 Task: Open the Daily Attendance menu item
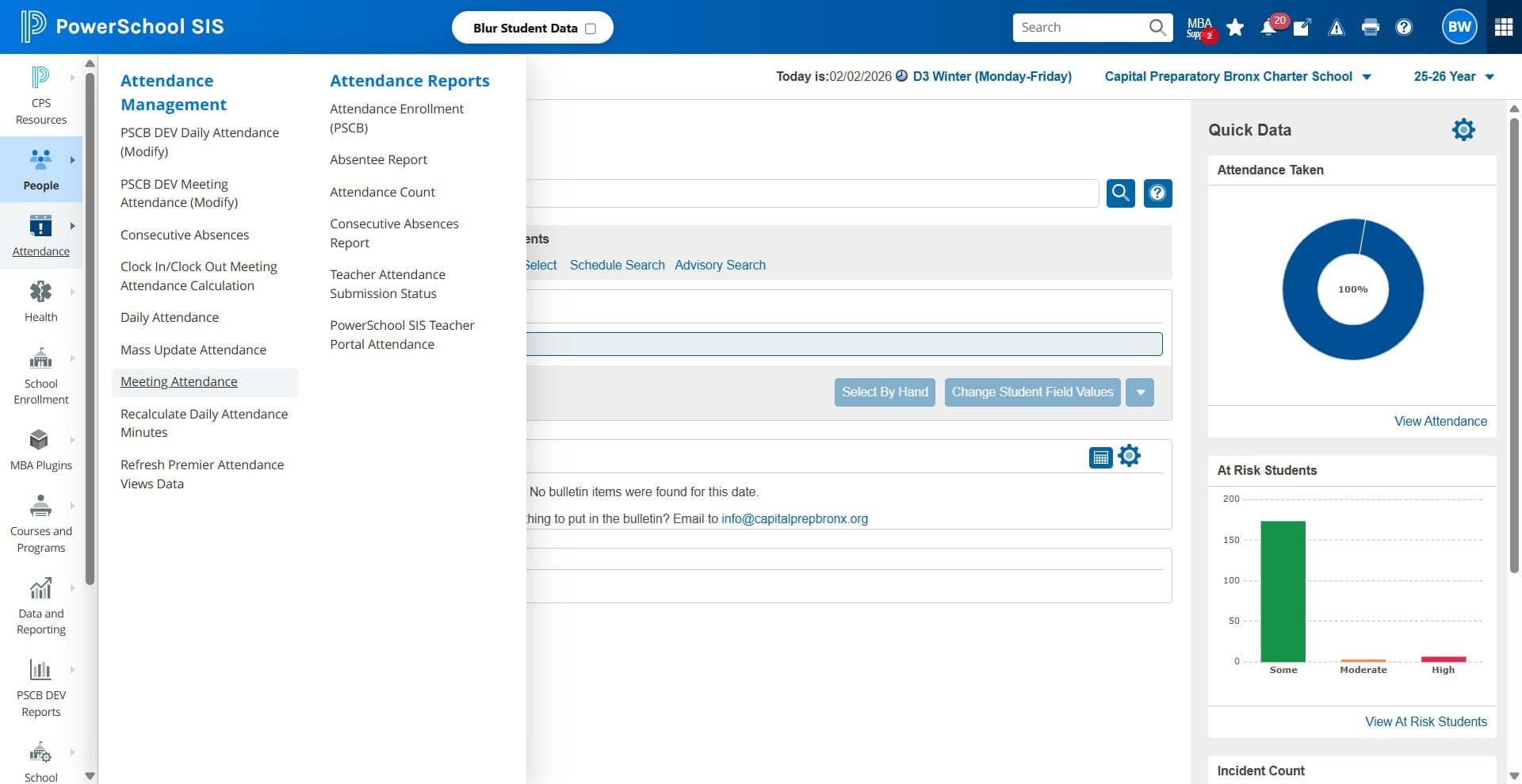[170, 317]
